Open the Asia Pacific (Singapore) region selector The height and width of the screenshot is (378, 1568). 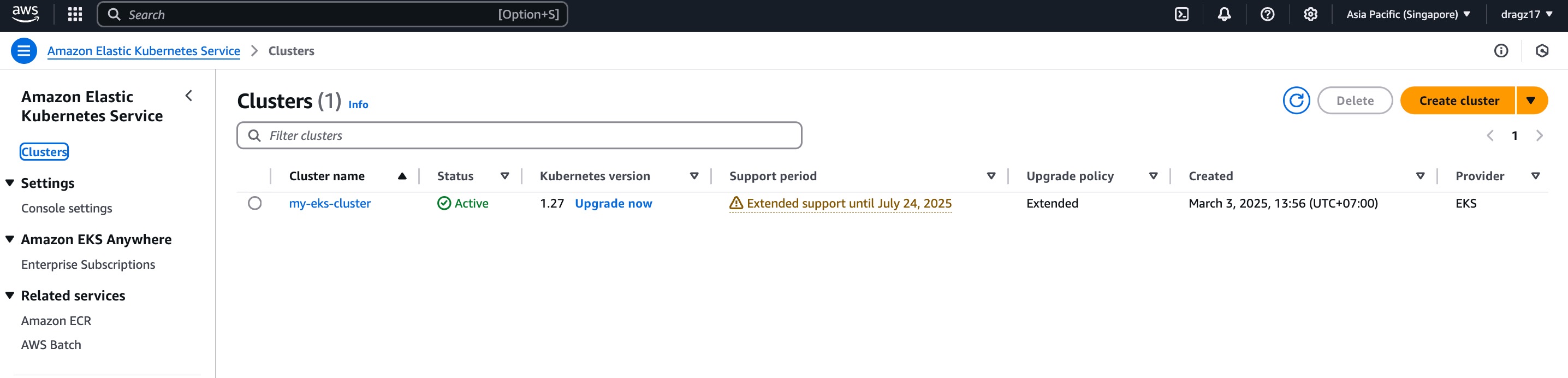click(1408, 15)
